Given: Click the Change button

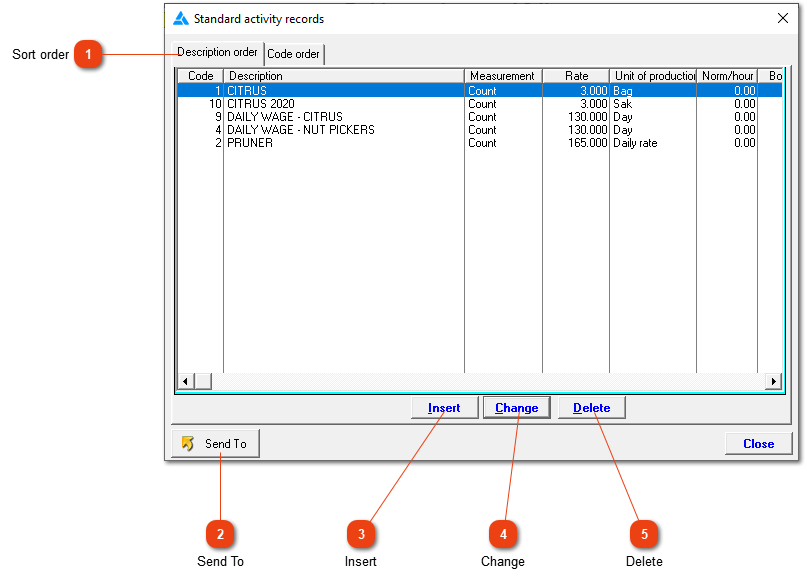Looking at the screenshot, I should tap(517, 408).
